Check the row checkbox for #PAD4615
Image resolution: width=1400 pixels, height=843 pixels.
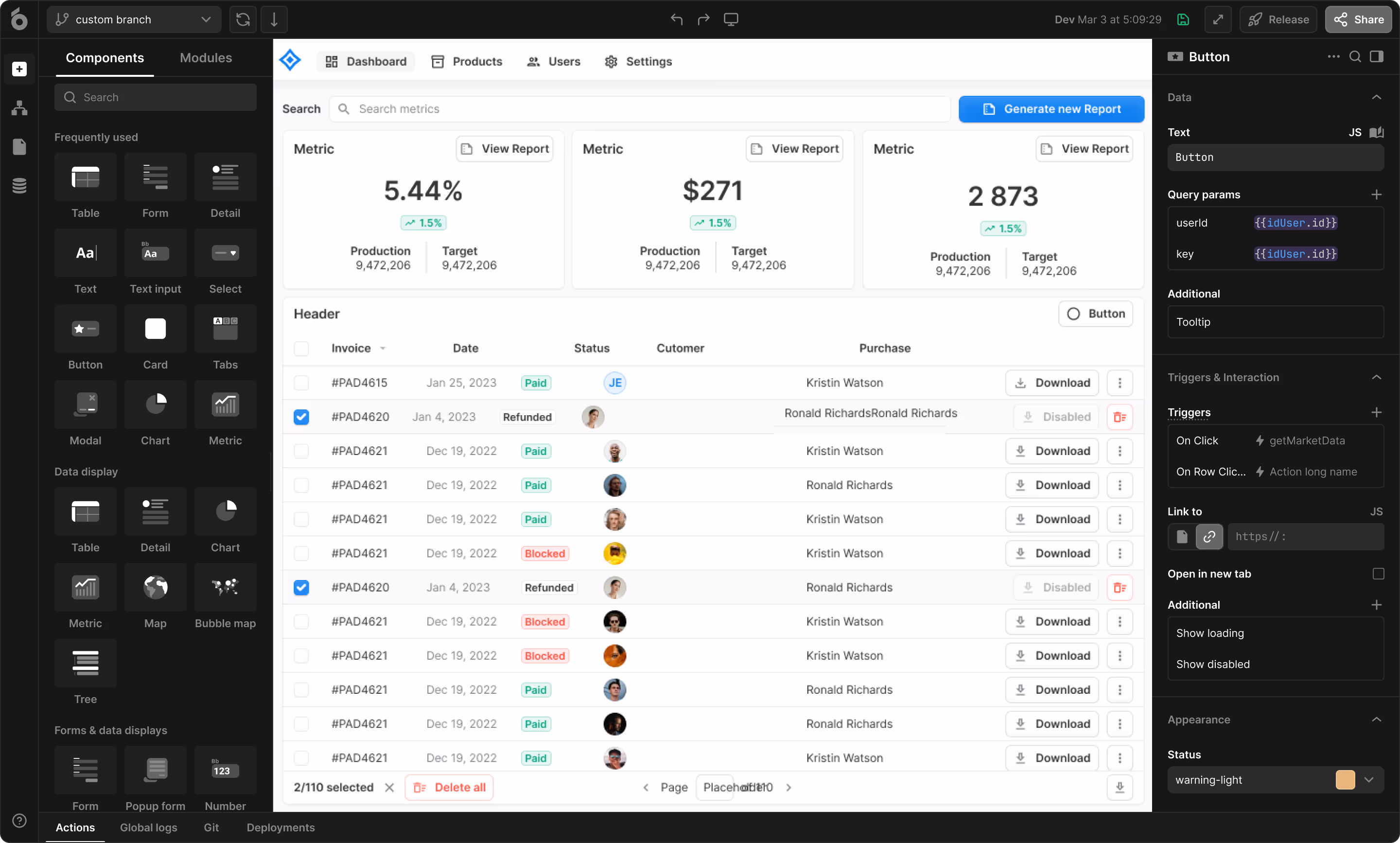tap(301, 383)
